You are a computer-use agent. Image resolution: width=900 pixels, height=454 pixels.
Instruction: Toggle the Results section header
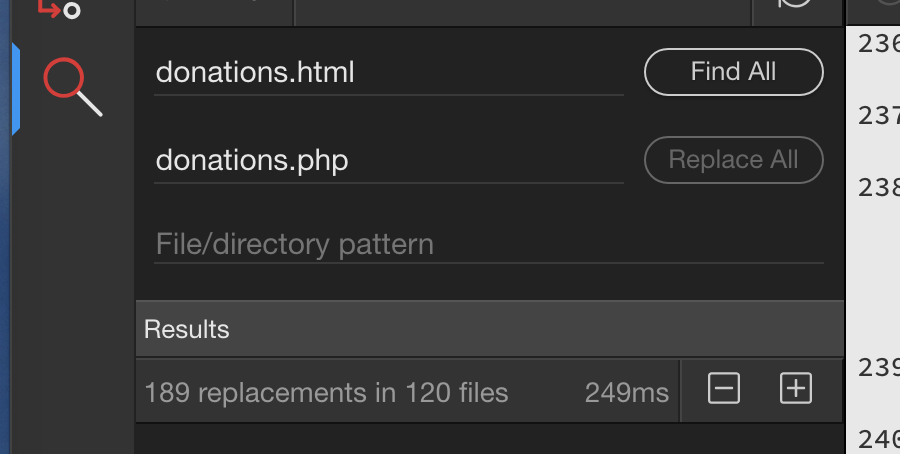pyautogui.click(x=490, y=329)
